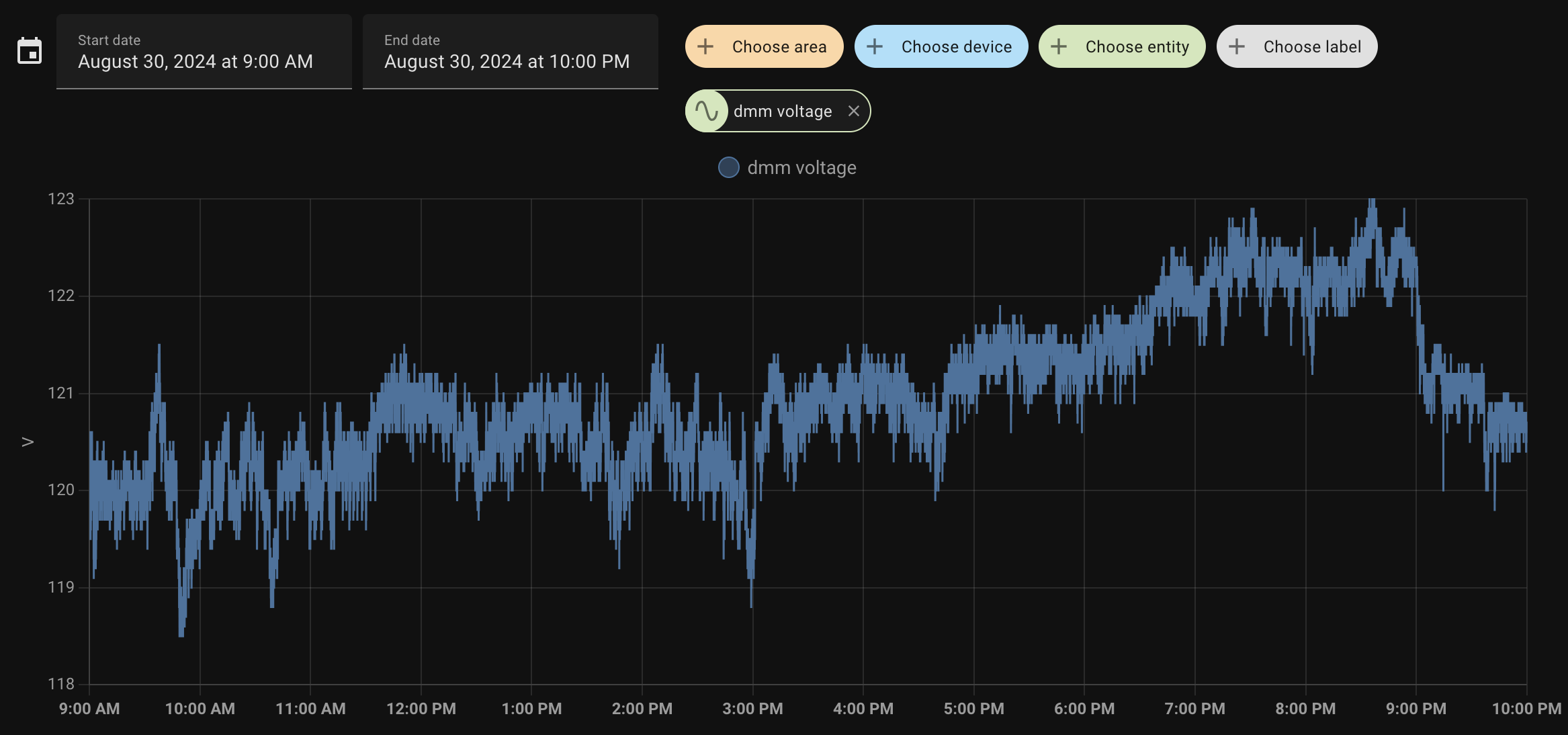Click plus icon on Choose label
1568x735 pixels.
(x=1237, y=46)
